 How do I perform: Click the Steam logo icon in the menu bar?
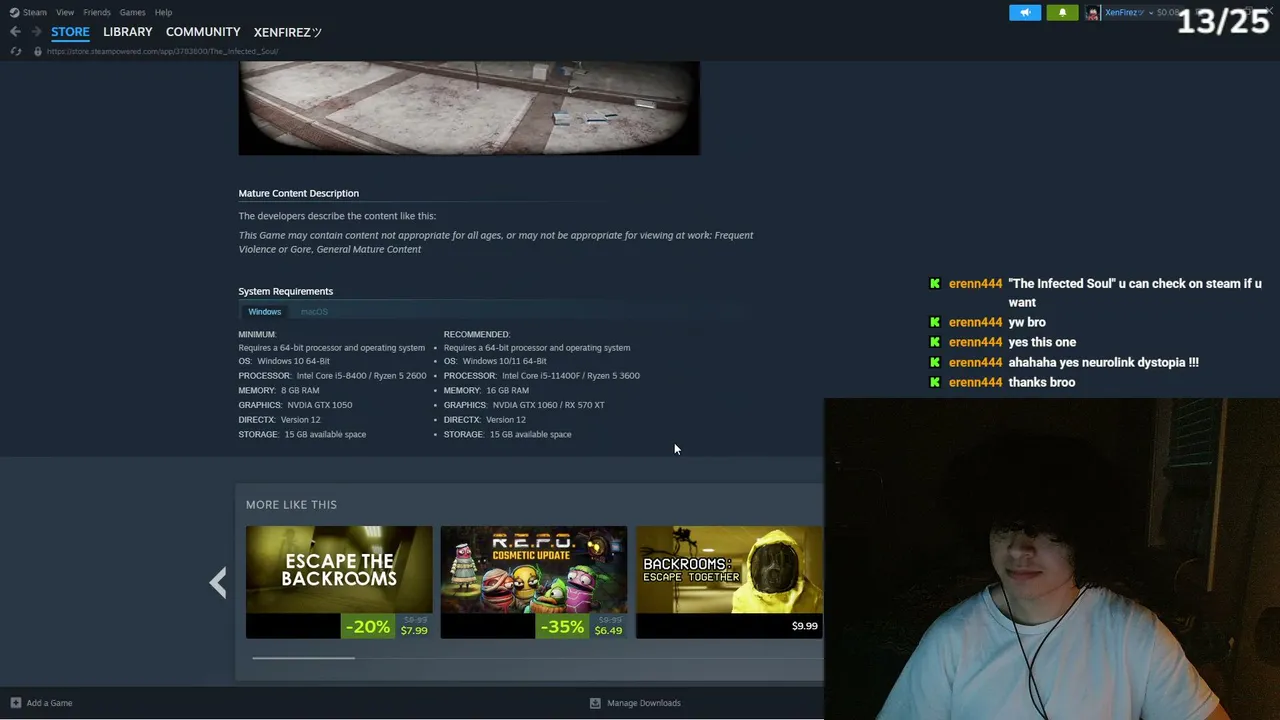tap(14, 12)
